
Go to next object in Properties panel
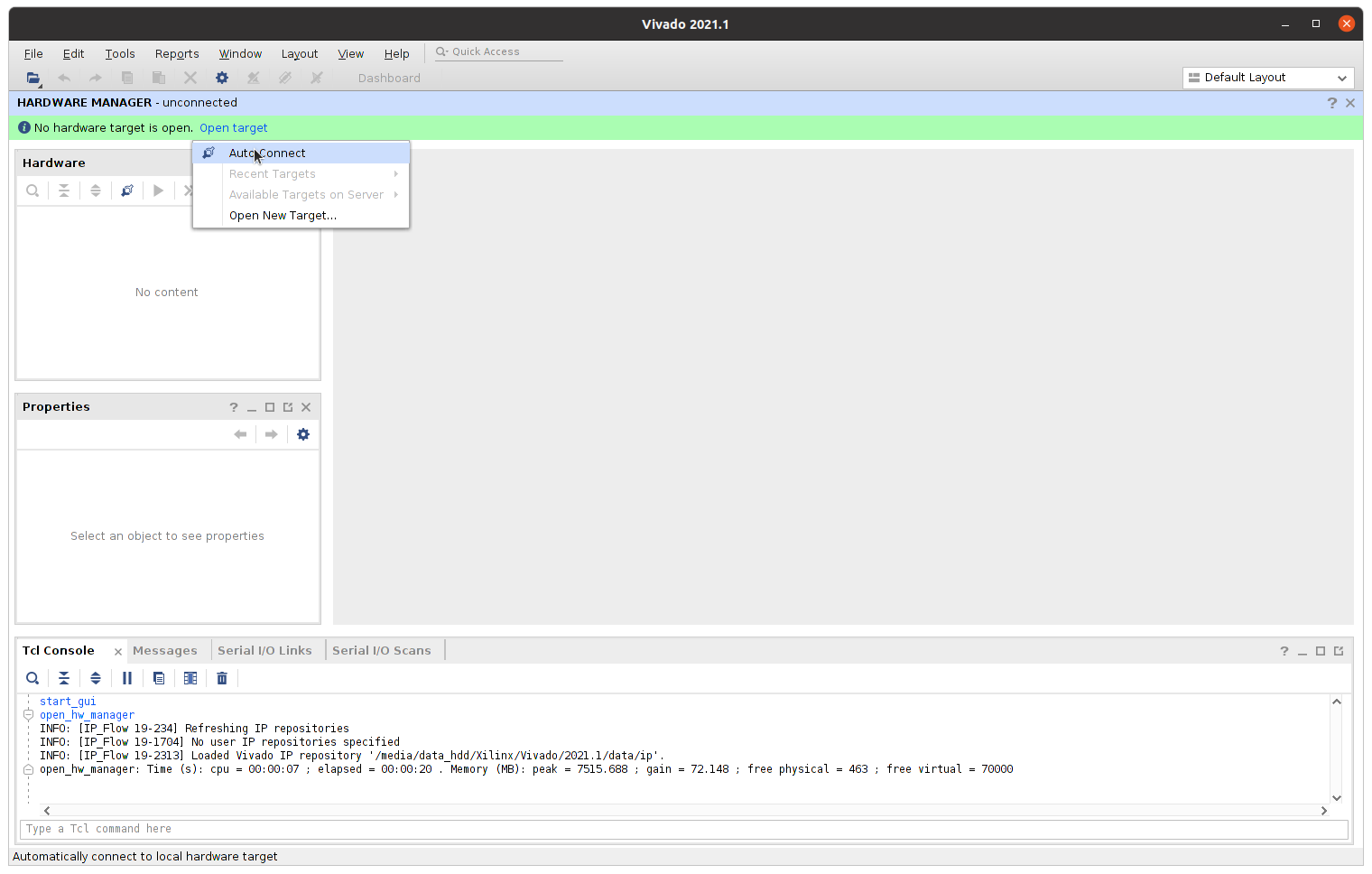pyautogui.click(x=272, y=434)
